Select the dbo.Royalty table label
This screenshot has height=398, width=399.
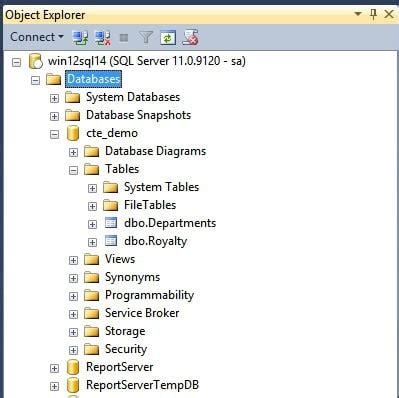[156, 241]
